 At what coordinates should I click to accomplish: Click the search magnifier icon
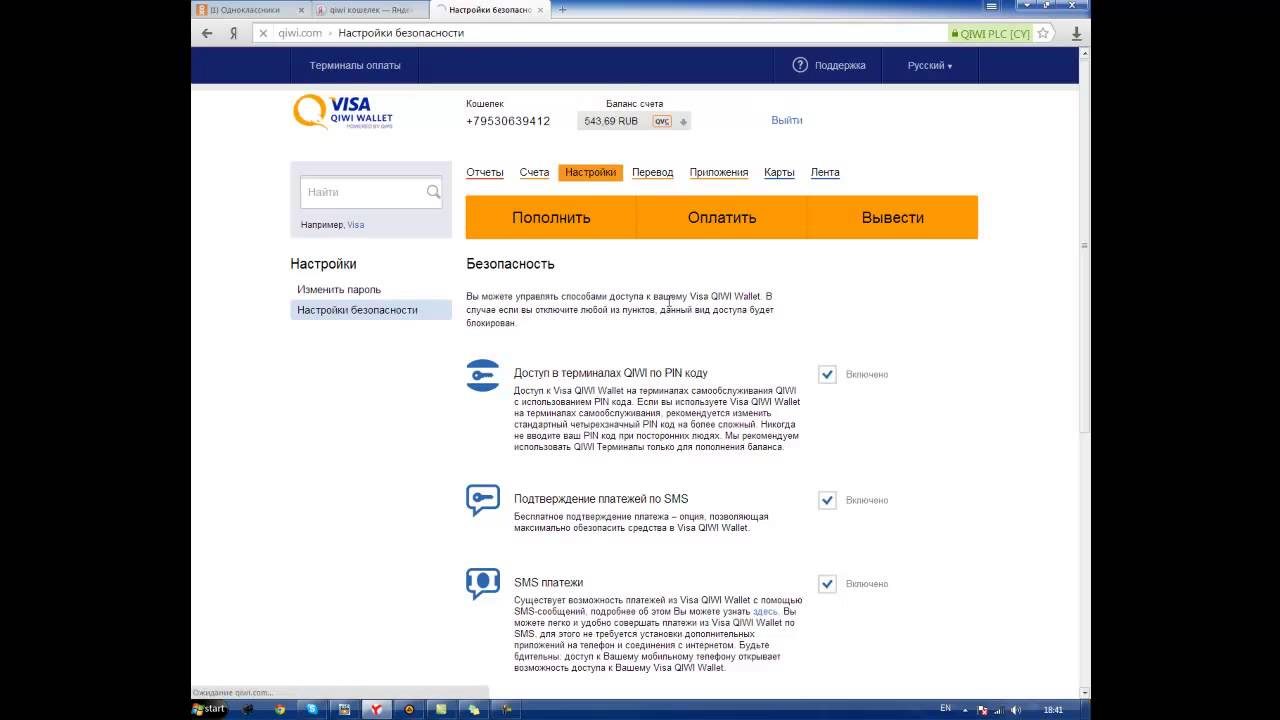pyautogui.click(x=433, y=192)
